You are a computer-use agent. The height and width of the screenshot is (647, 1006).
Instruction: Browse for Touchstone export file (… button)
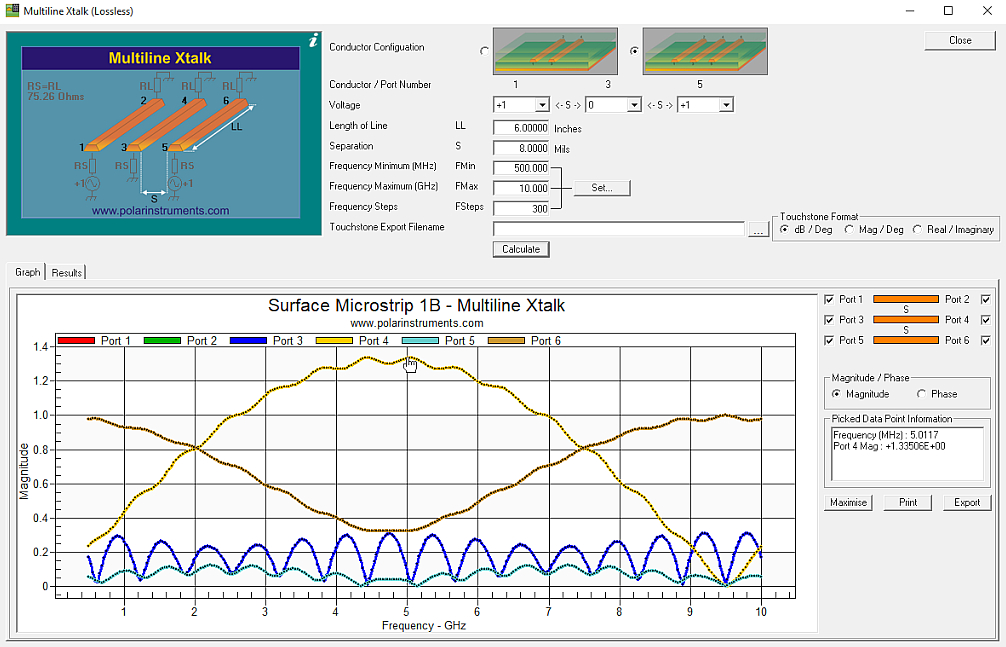(x=758, y=229)
